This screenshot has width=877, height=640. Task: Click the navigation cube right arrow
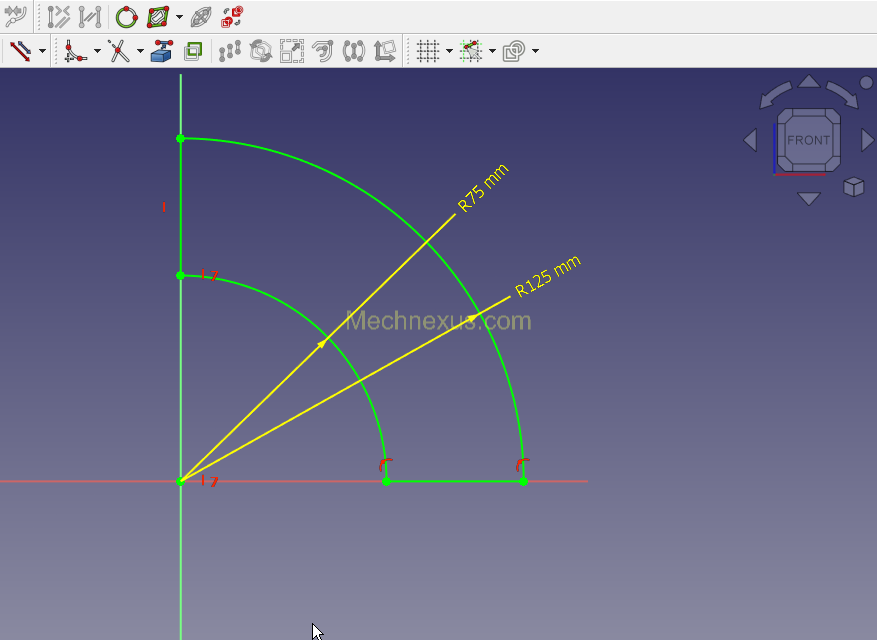coord(867,140)
